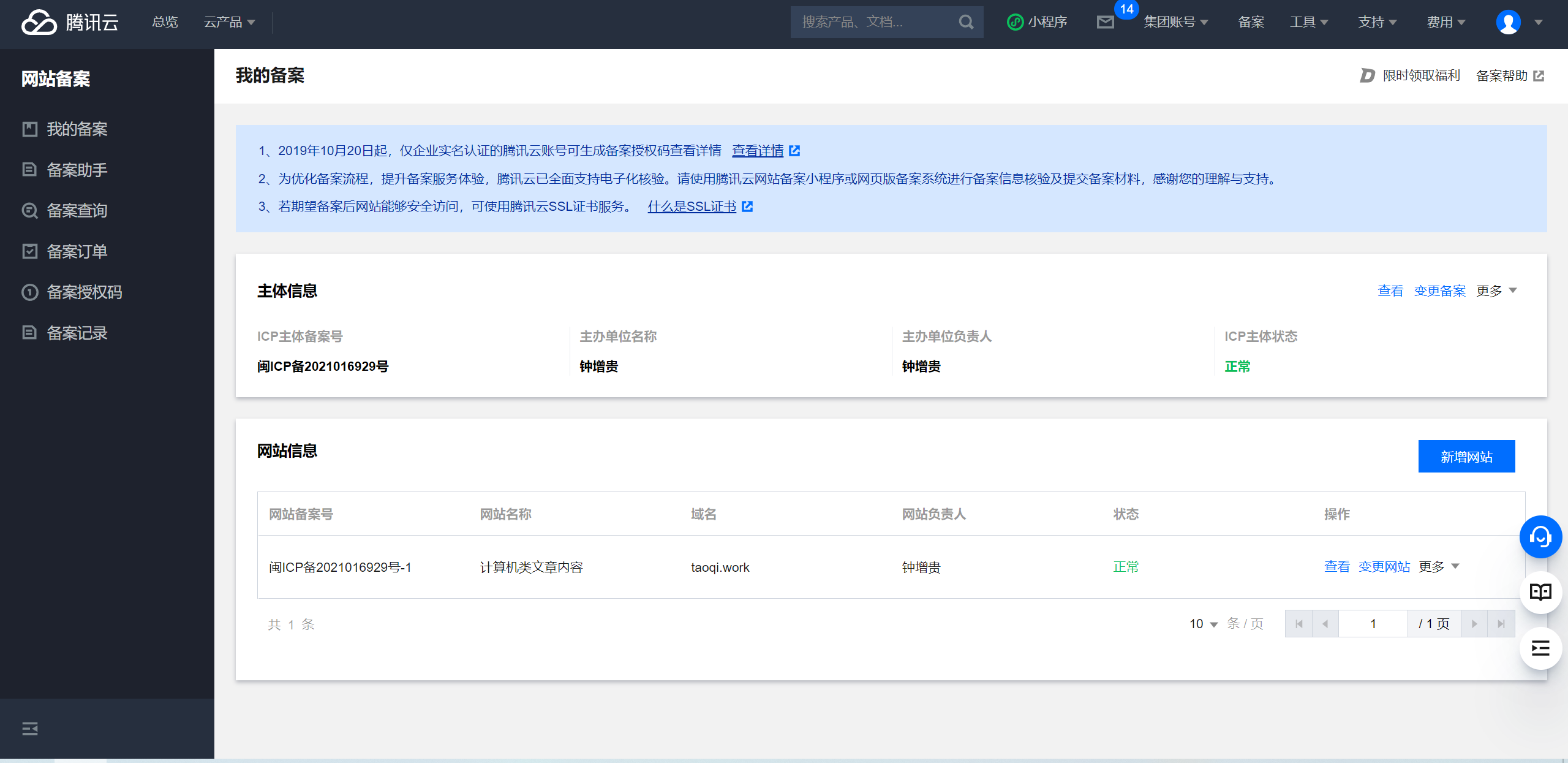Open the 什么是SSL证书 link
1568x763 pixels.
[x=692, y=207]
